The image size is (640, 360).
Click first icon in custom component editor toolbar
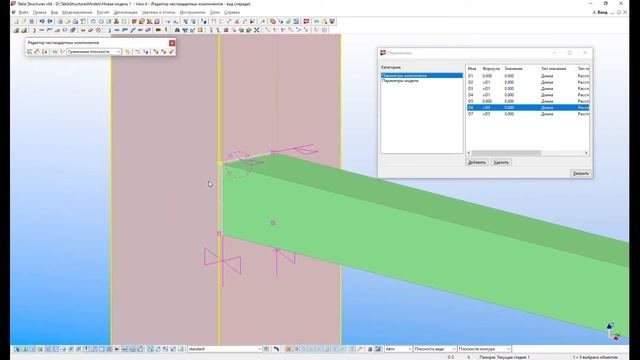click(x=29, y=52)
